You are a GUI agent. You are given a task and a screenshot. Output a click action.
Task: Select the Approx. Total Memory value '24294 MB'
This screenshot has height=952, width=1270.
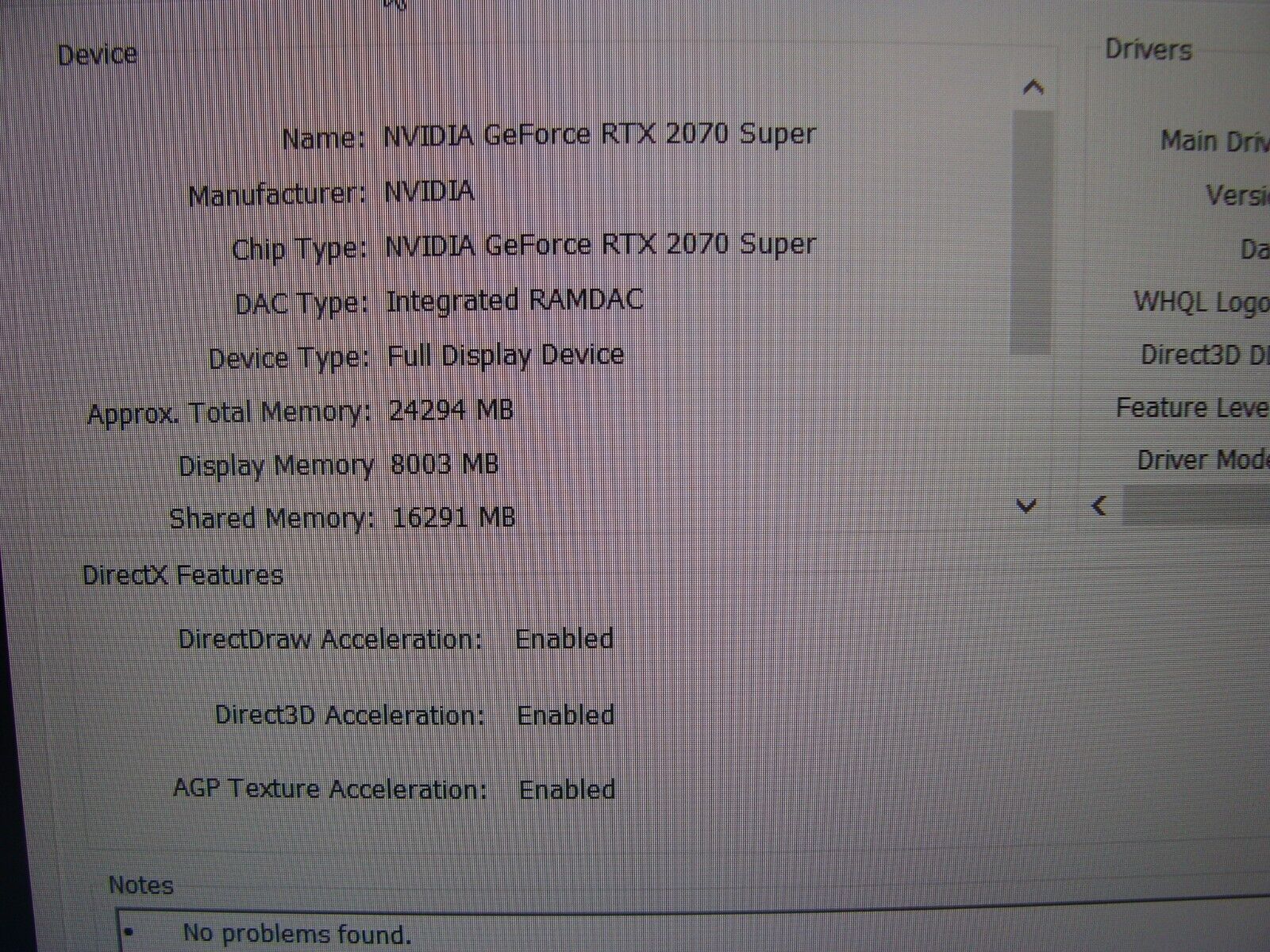click(x=451, y=410)
